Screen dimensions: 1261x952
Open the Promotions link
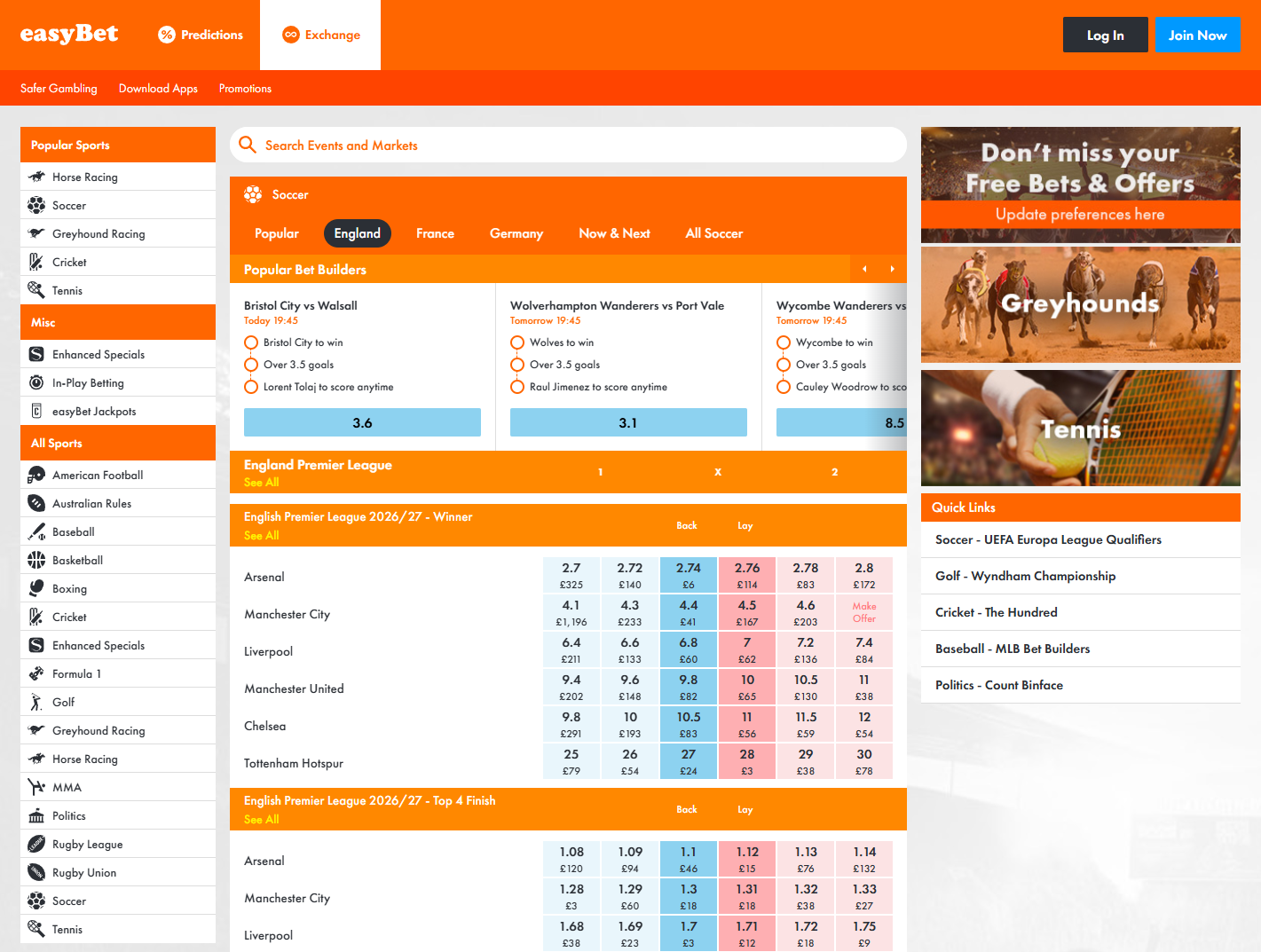(x=245, y=89)
